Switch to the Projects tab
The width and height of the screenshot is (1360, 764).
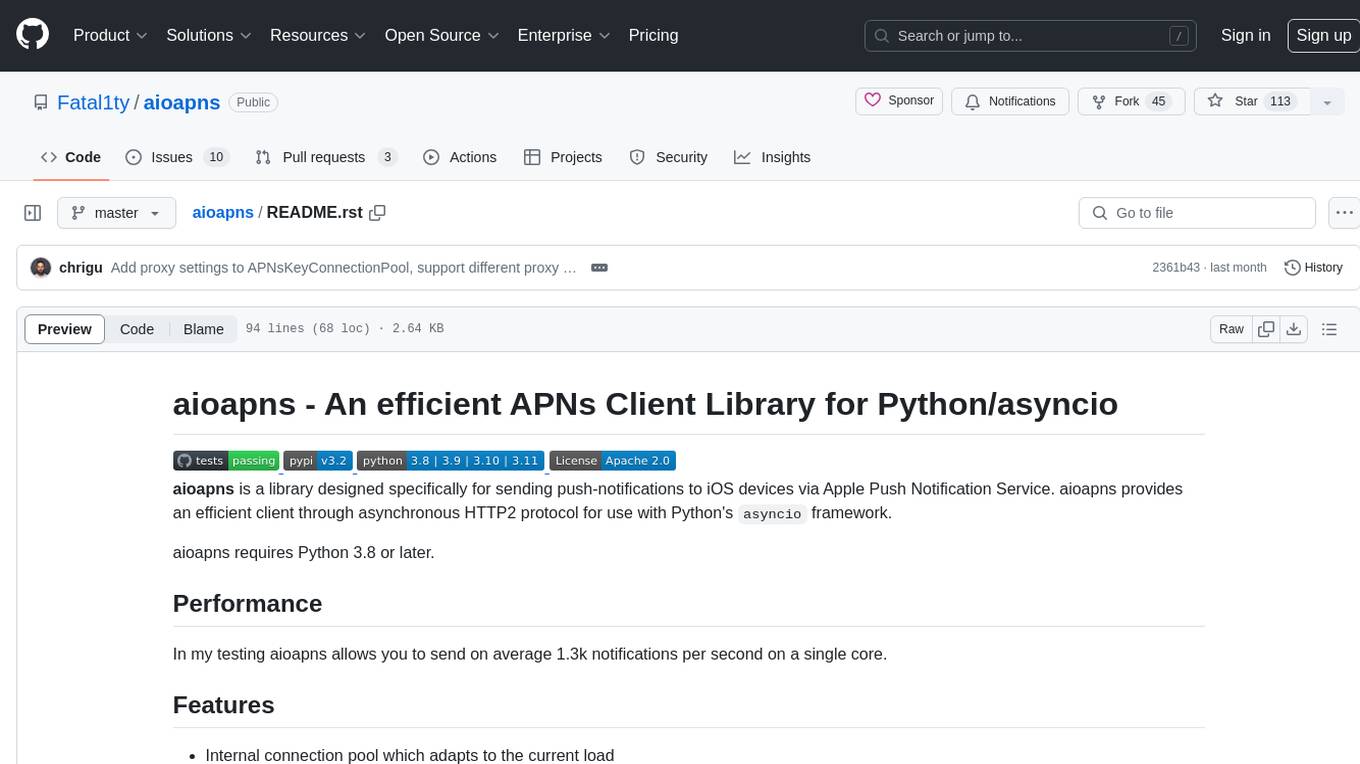562,157
